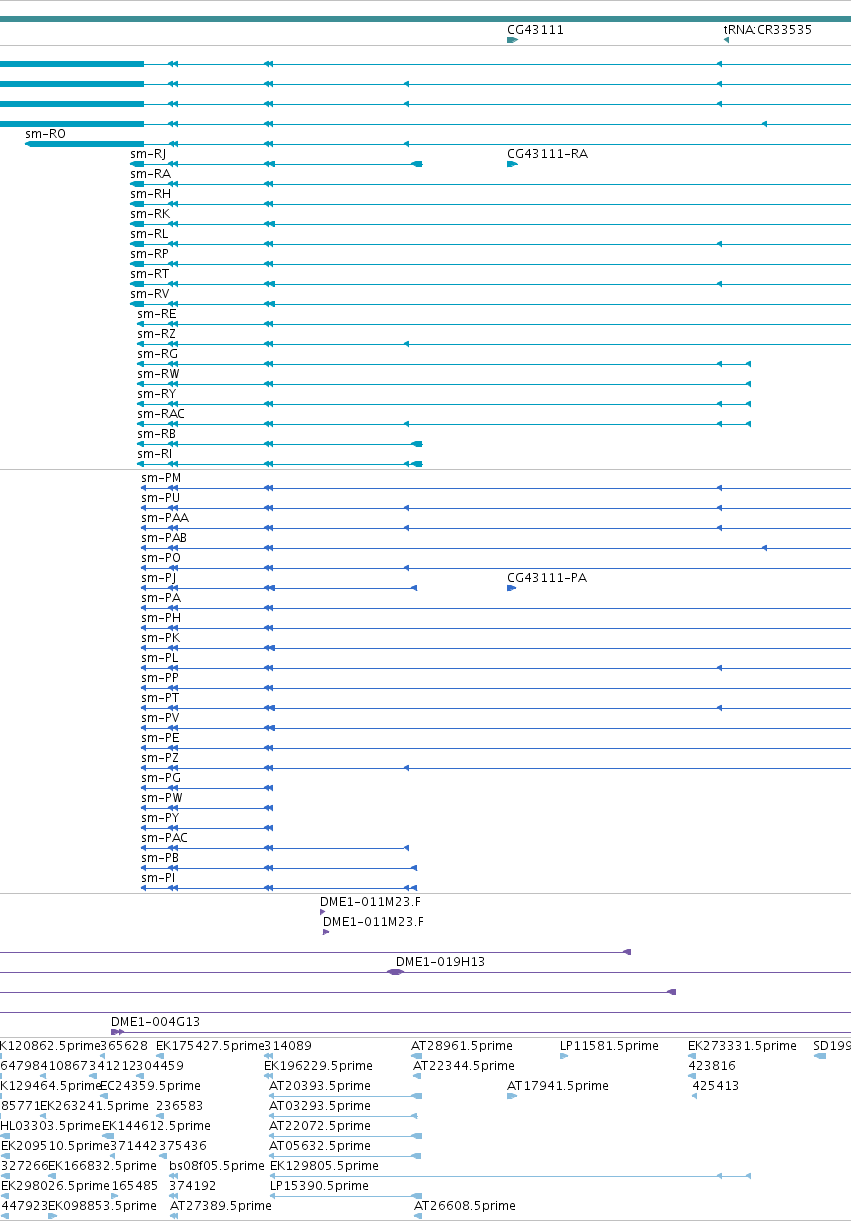Click the sm-RL transcript label

149,234
